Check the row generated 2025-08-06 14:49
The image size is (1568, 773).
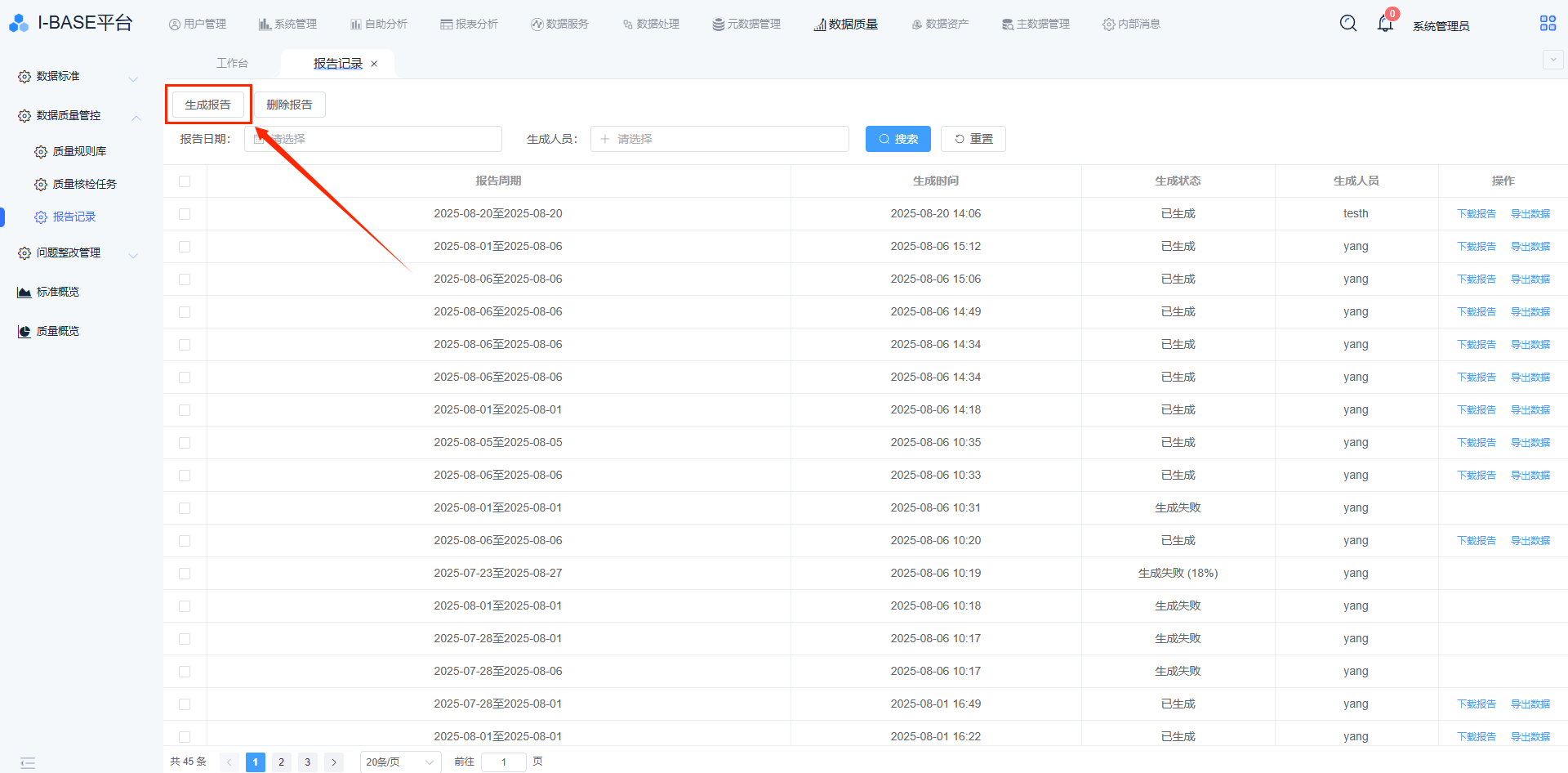point(185,312)
